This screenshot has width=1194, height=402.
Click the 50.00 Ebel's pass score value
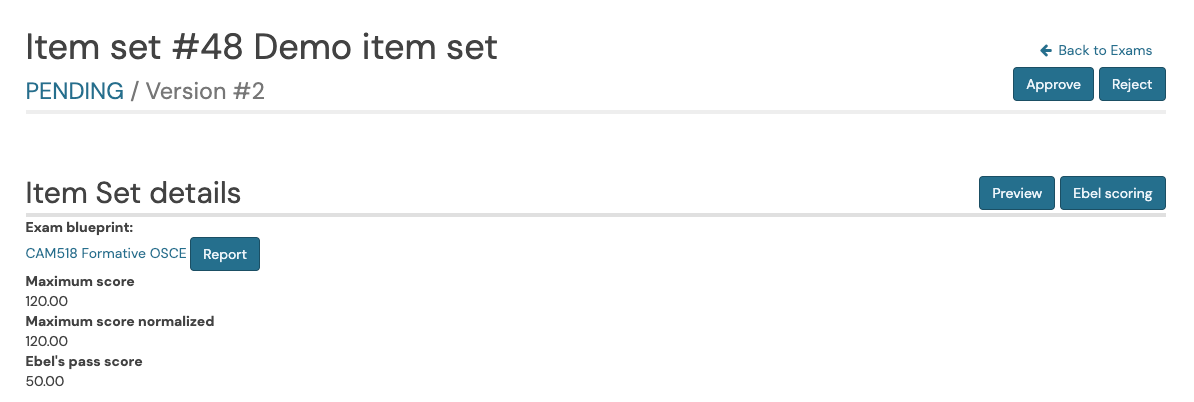point(45,381)
